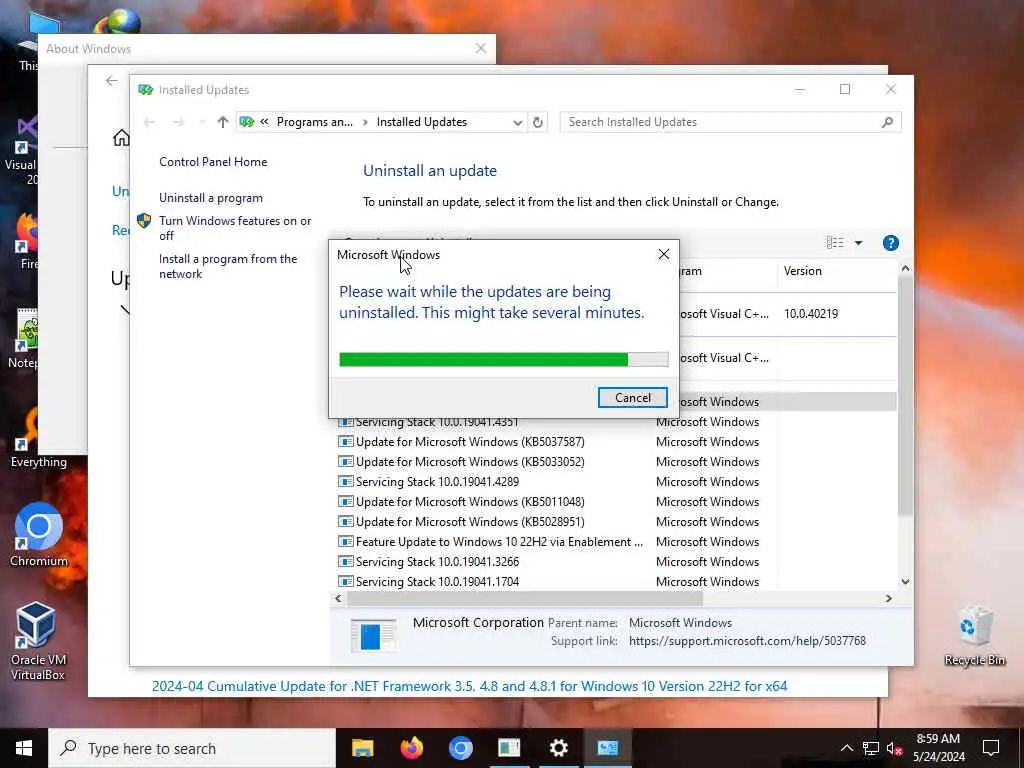This screenshot has height=768, width=1024.
Task: Open the view options dropdown arrow
Action: click(858, 243)
